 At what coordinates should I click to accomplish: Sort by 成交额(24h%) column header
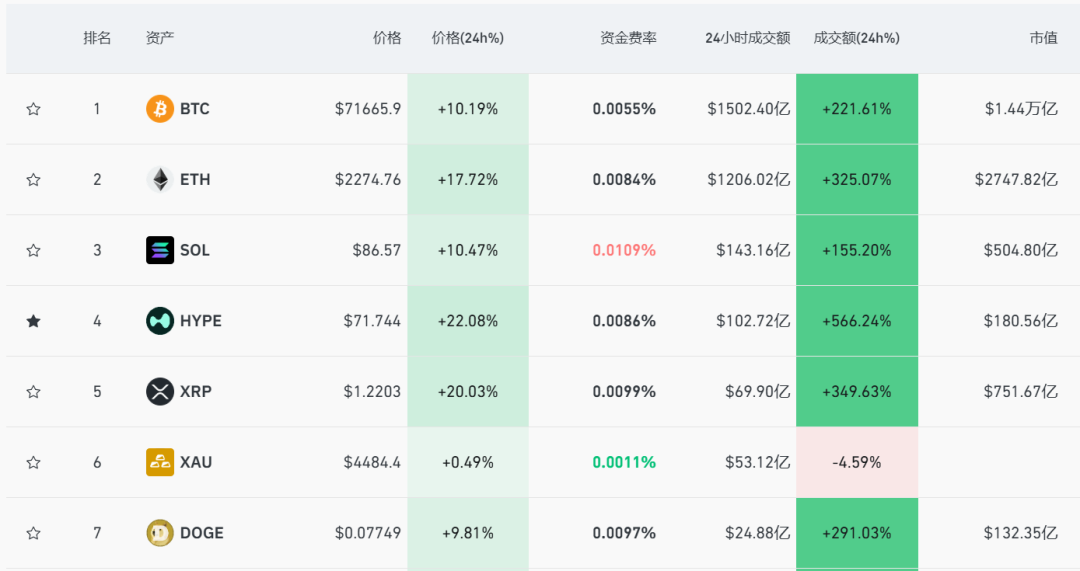(x=857, y=38)
